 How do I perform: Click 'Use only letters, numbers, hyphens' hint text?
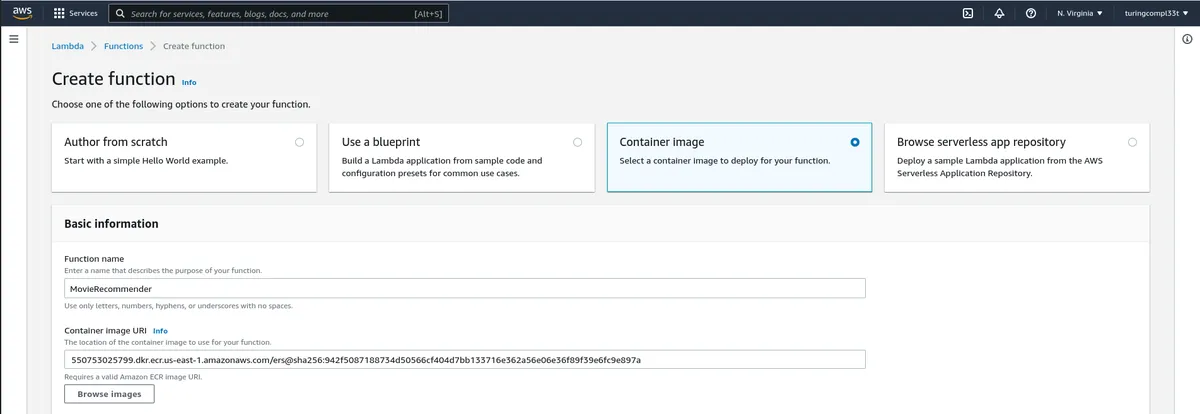pos(178,305)
